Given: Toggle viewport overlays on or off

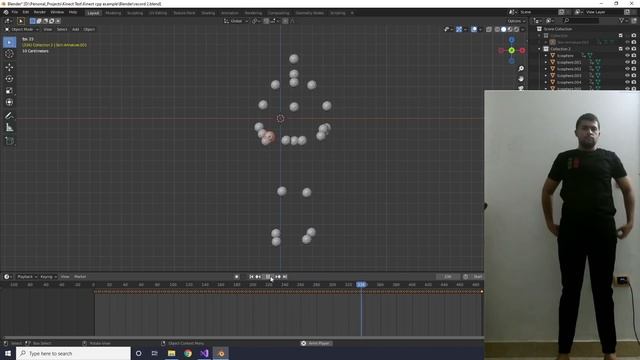Looking at the screenshot, I should click(474, 29).
